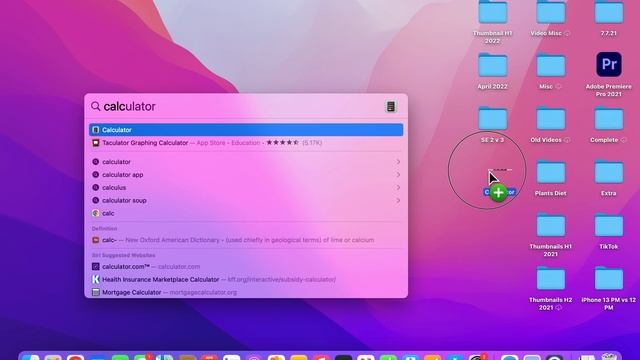Click the calculator.com site icon

click(96, 267)
